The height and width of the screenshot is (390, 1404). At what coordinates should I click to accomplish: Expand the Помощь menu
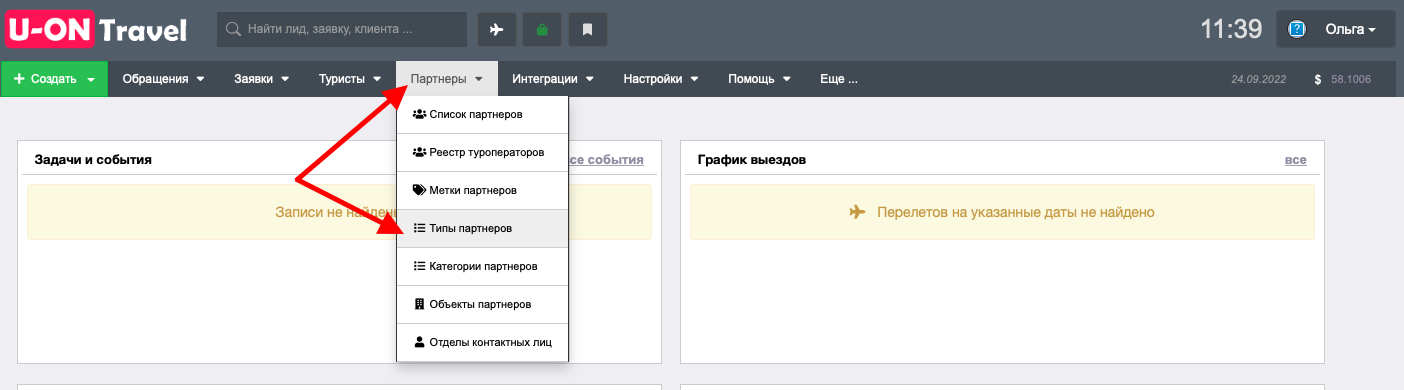759,79
